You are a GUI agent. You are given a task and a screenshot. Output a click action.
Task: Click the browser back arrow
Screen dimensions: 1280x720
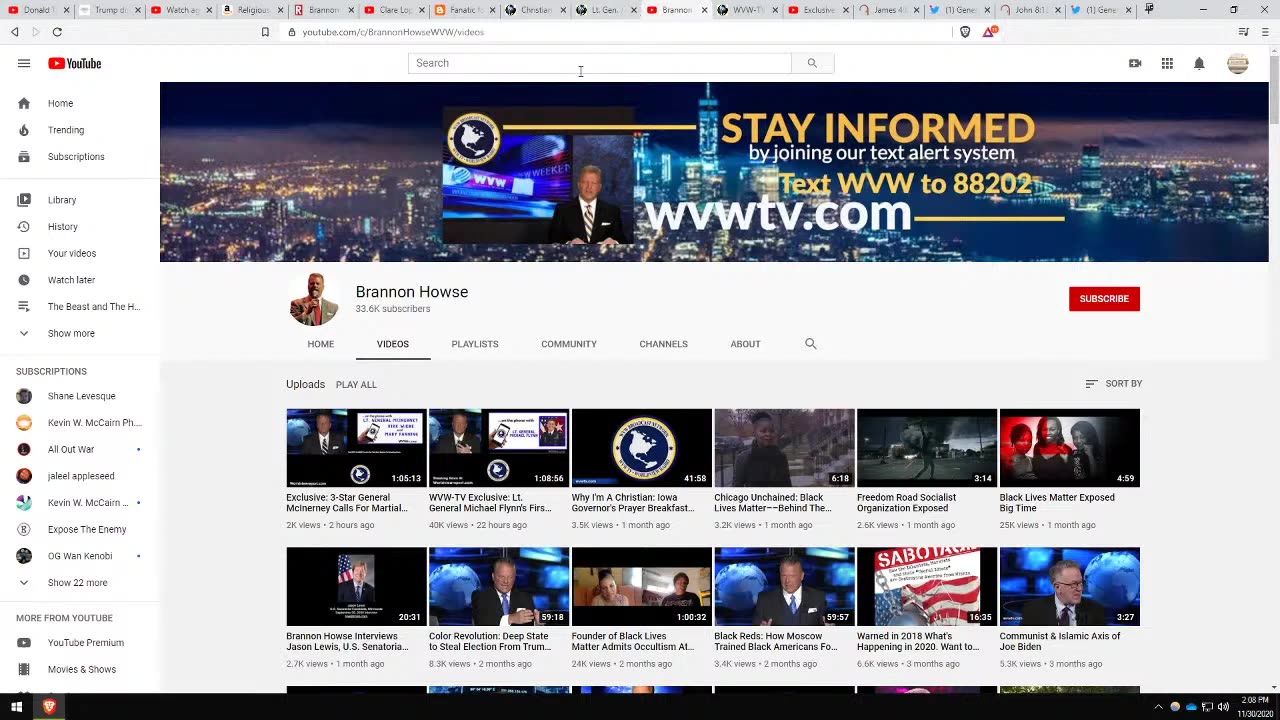[x=15, y=32]
